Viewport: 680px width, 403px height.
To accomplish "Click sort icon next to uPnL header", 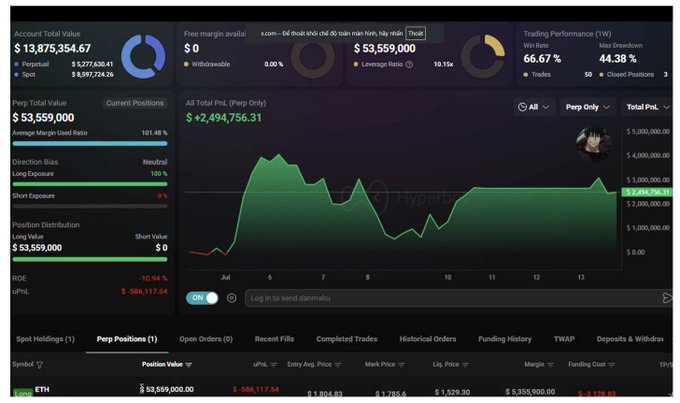I will pyautogui.click(x=274, y=365).
